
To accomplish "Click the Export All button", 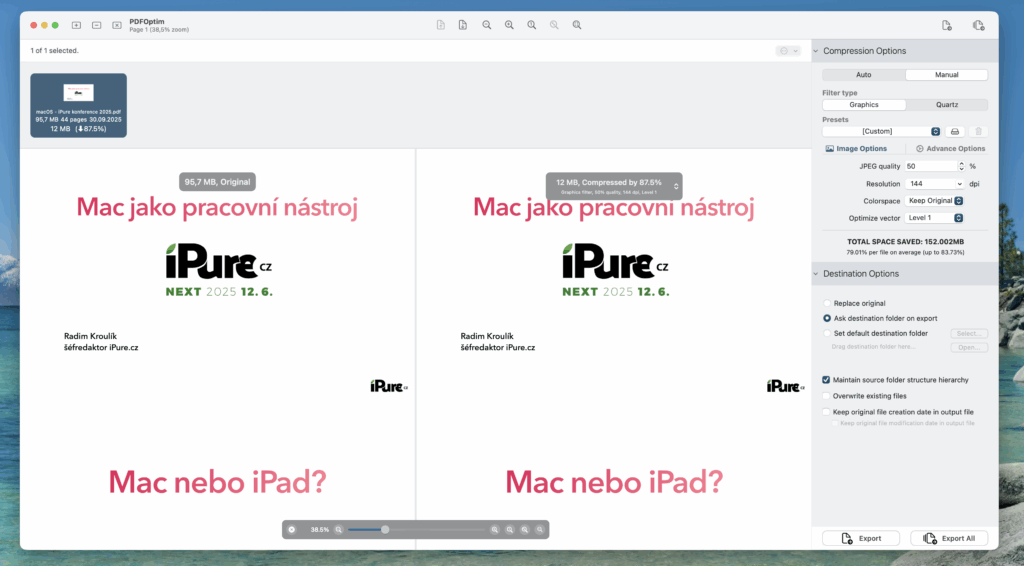I will click(949, 538).
